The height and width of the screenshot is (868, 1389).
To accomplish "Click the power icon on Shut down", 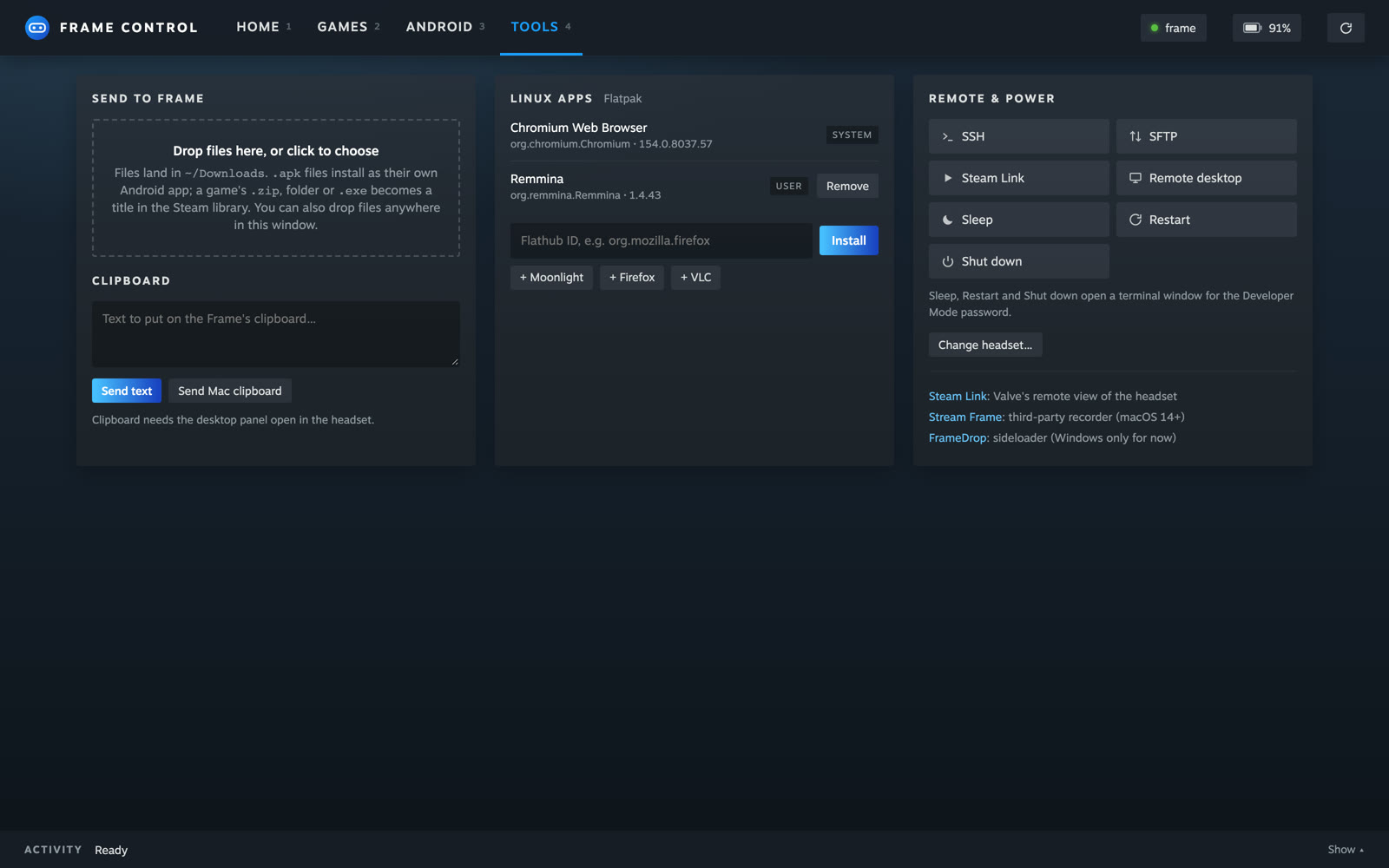I will point(947,261).
